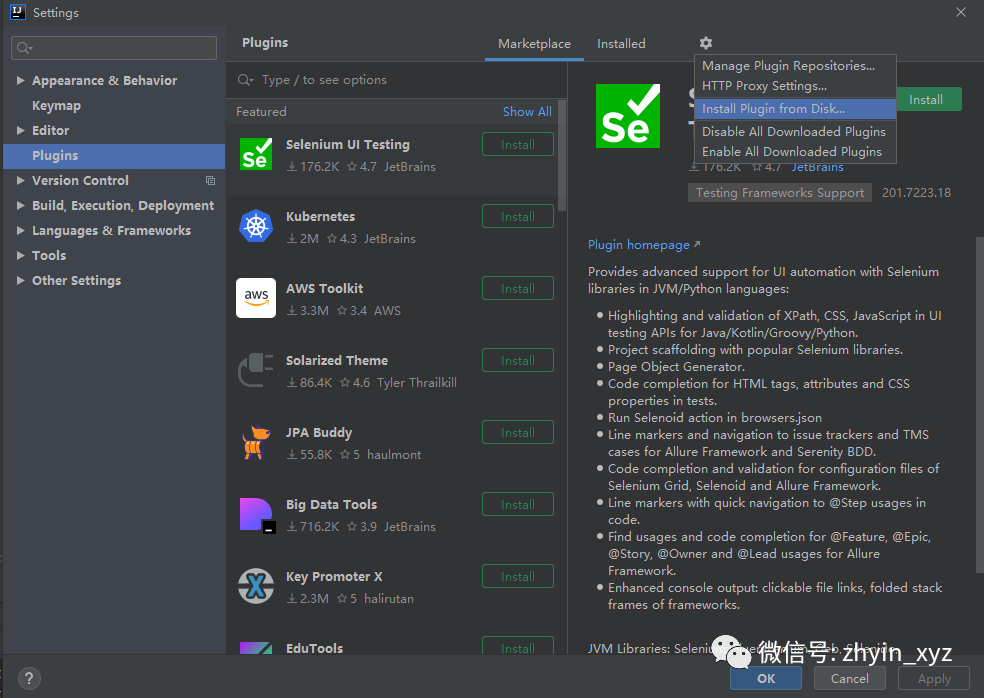Click the JetBrains vendor link in details

[x=817, y=167]
